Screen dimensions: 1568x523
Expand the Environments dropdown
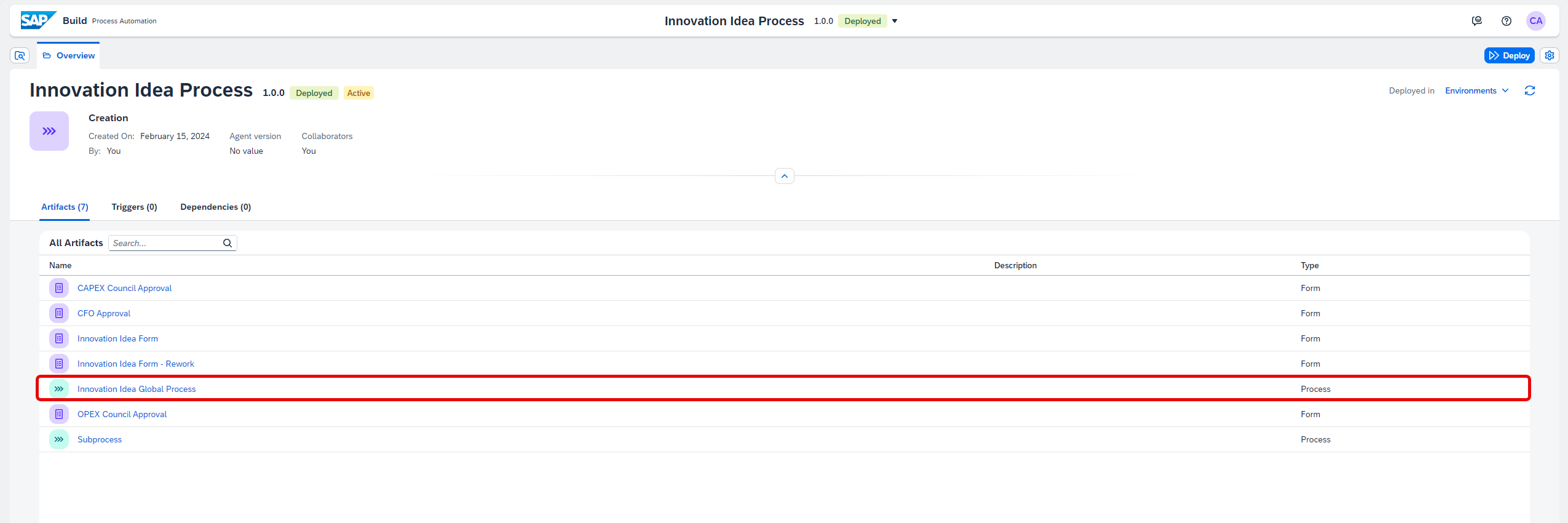point(1476,90)
